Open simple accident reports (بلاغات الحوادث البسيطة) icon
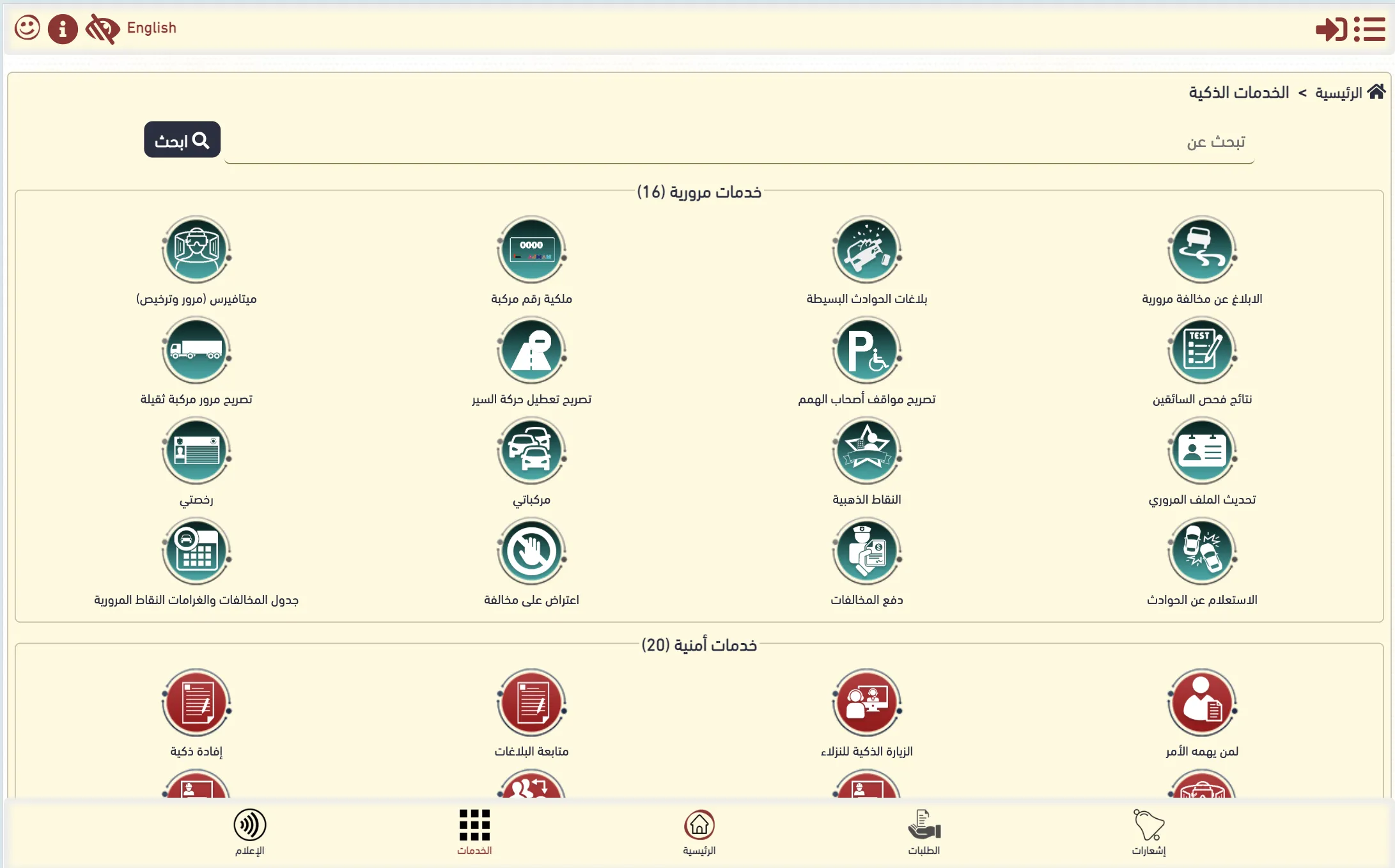 [x=867, y=250]
